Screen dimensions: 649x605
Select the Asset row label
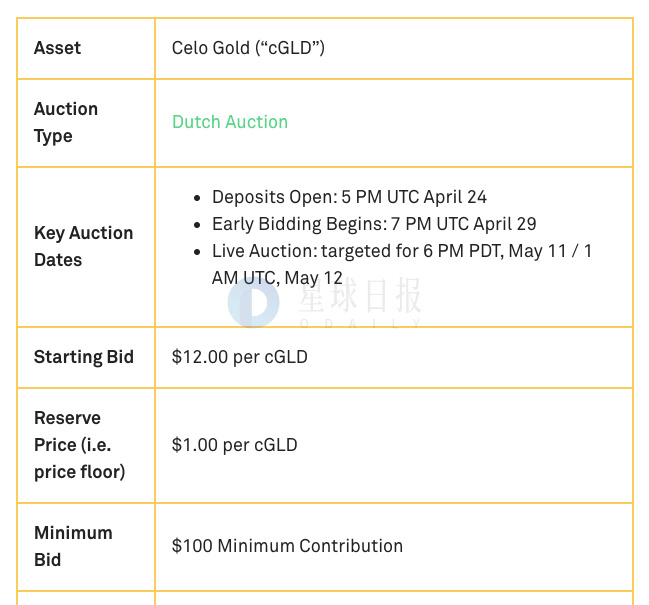57,48
